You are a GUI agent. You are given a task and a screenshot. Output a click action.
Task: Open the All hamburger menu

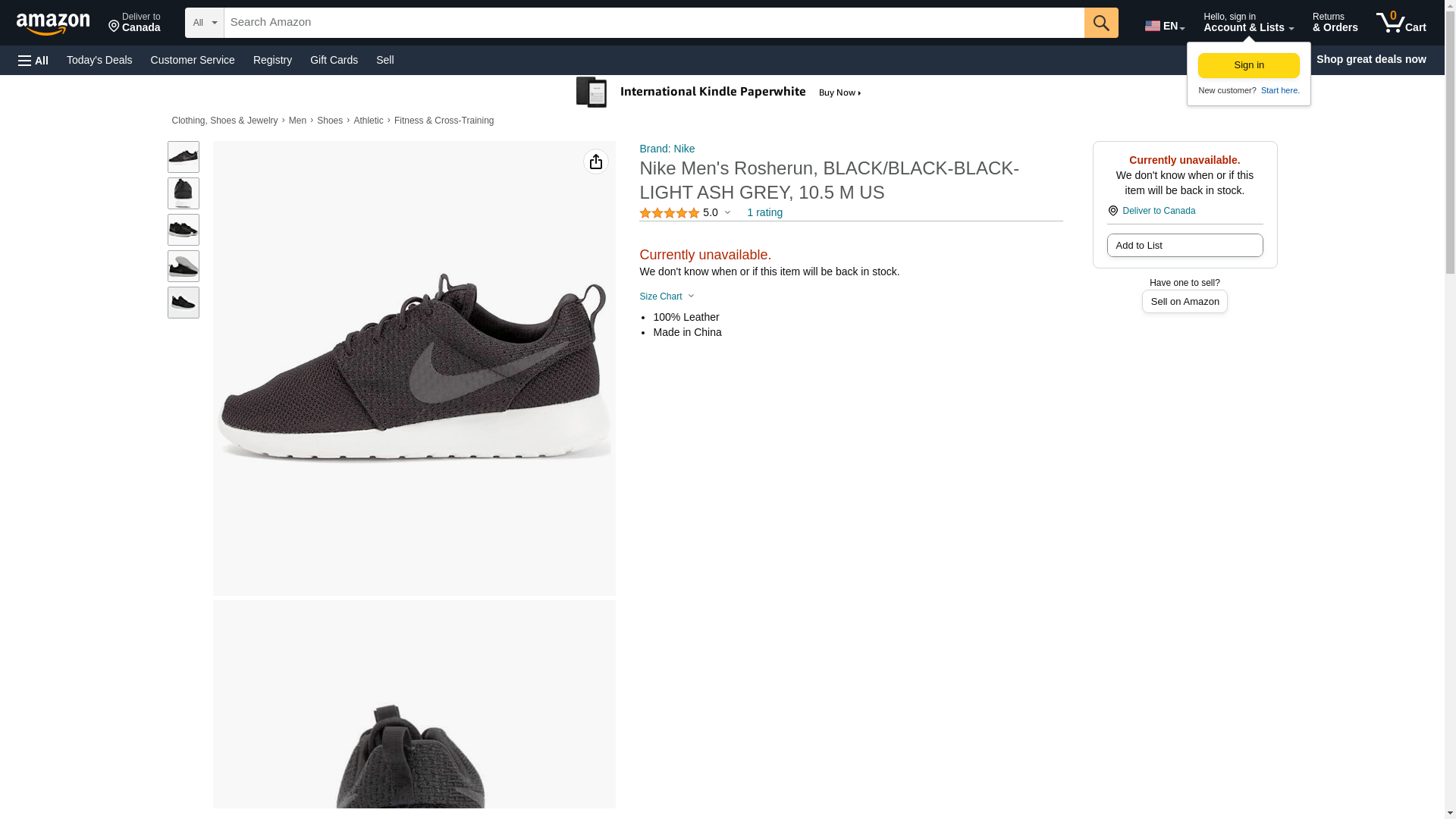(33, 61)
